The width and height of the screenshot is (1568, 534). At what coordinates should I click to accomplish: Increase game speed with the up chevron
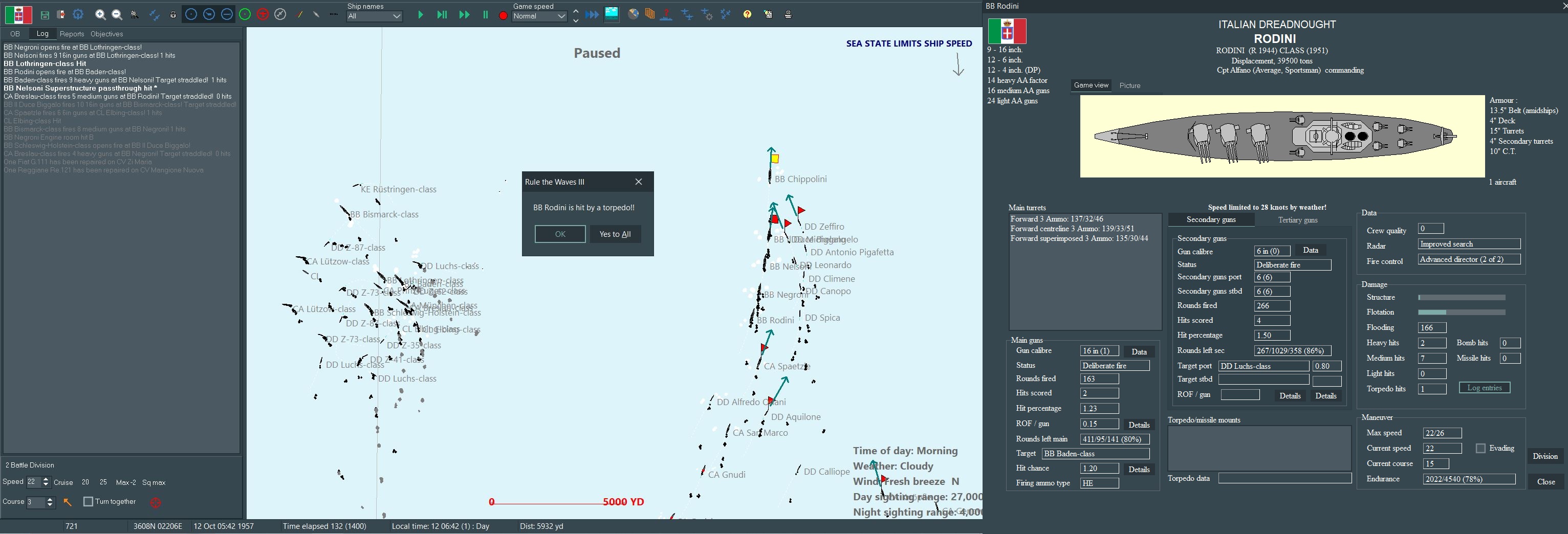tap(576, 11)
